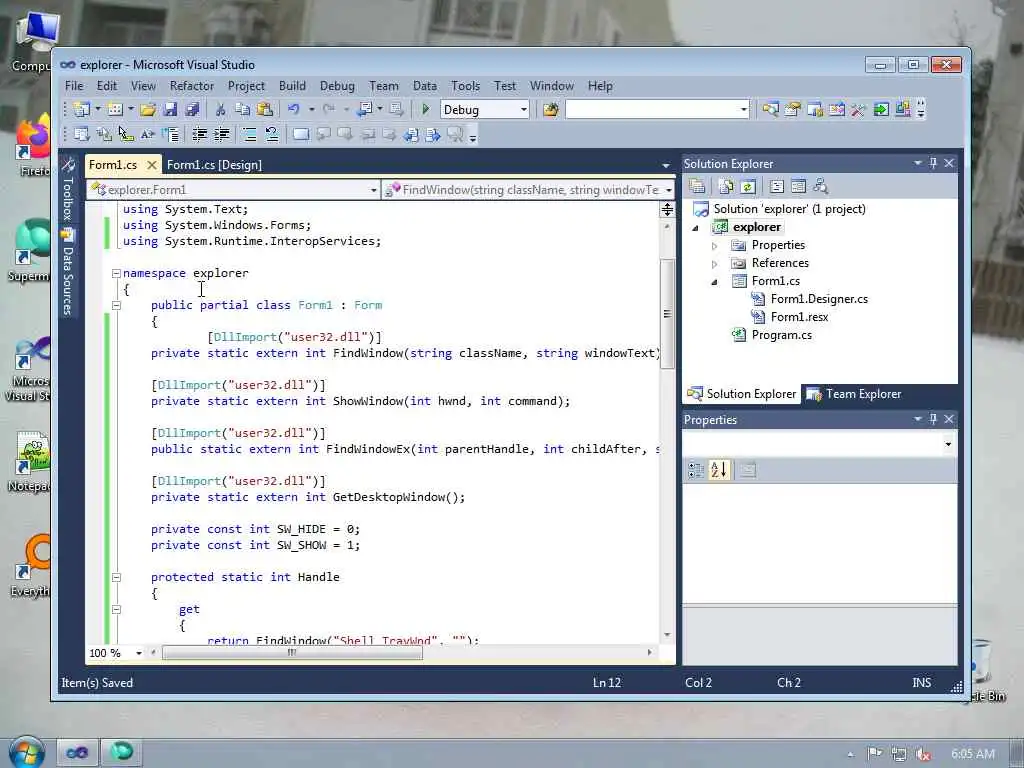Expand the References node in Solution Explorer
This screenshot has width=1024, height=768.
[x=714, y=264]
